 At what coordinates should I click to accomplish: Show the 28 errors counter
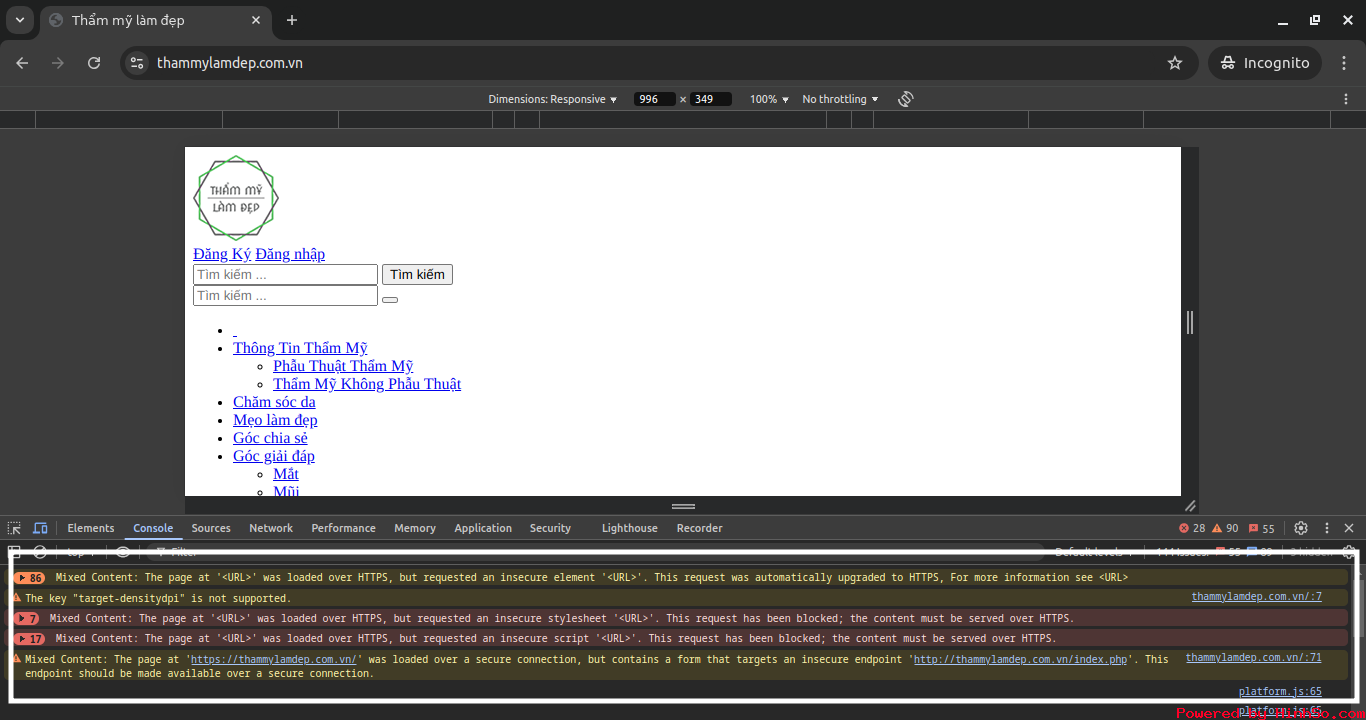(x=1192, y=528)
